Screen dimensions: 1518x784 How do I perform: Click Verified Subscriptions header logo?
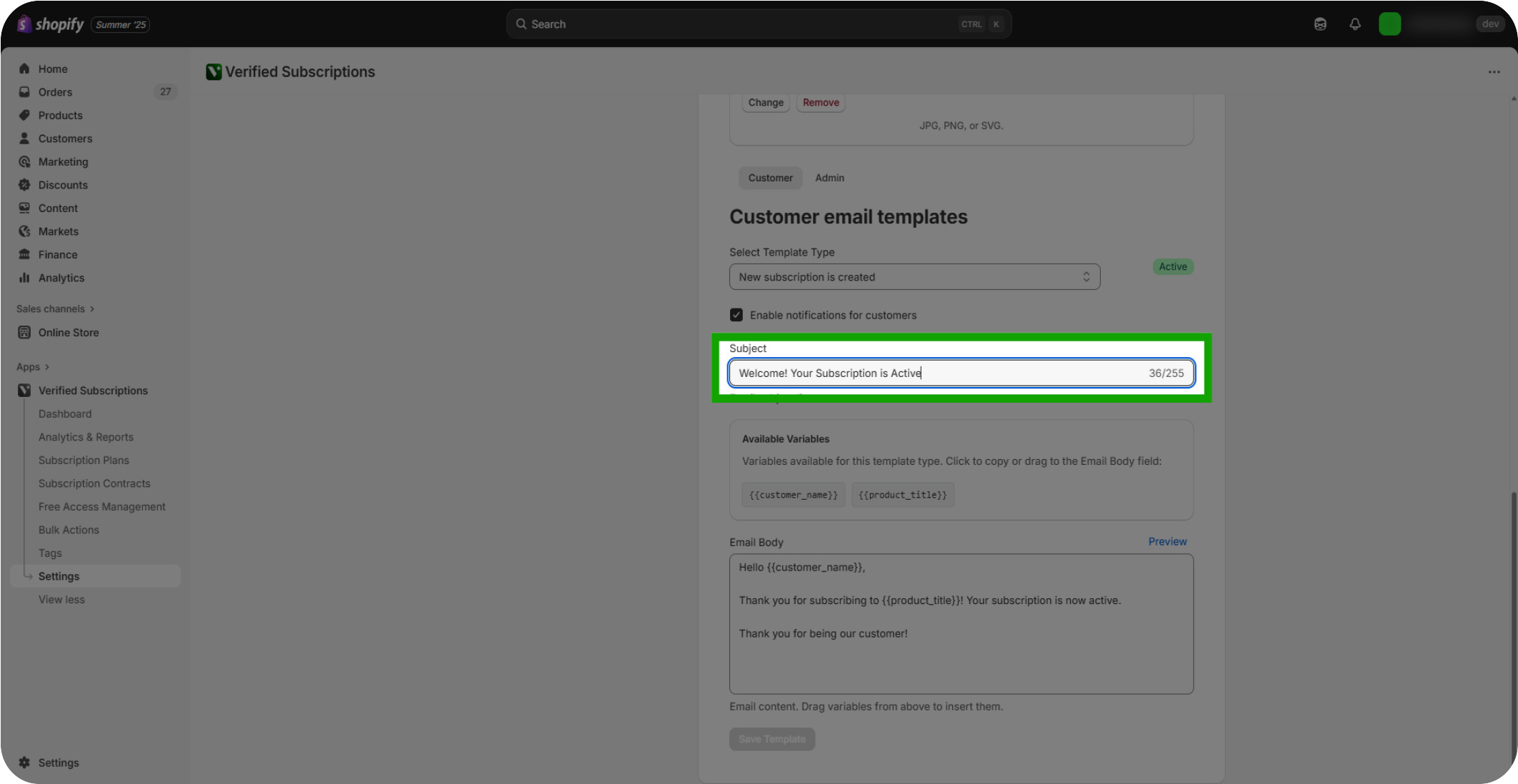tap(214, 71)
